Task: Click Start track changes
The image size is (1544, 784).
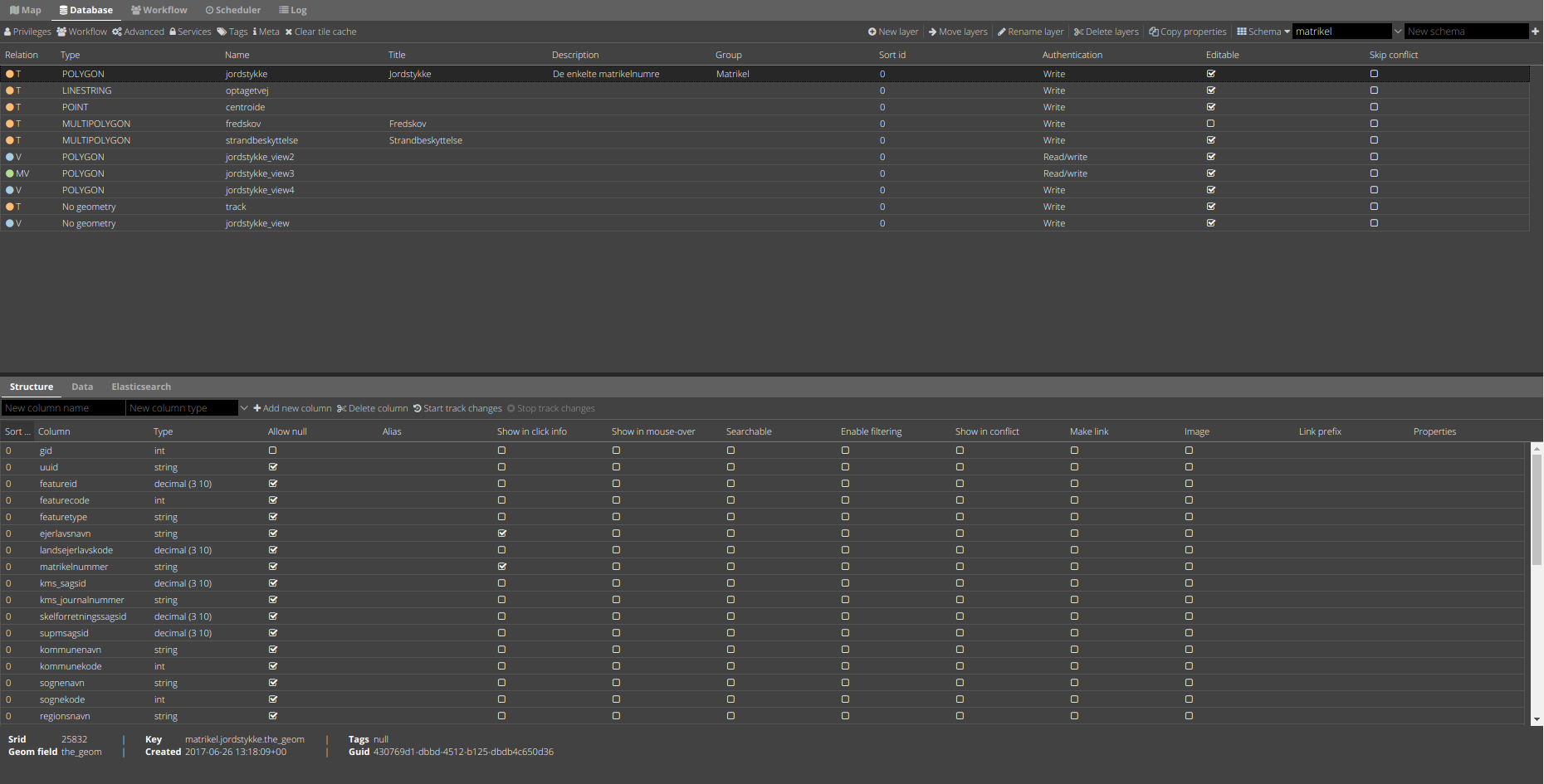Action: 457,408
